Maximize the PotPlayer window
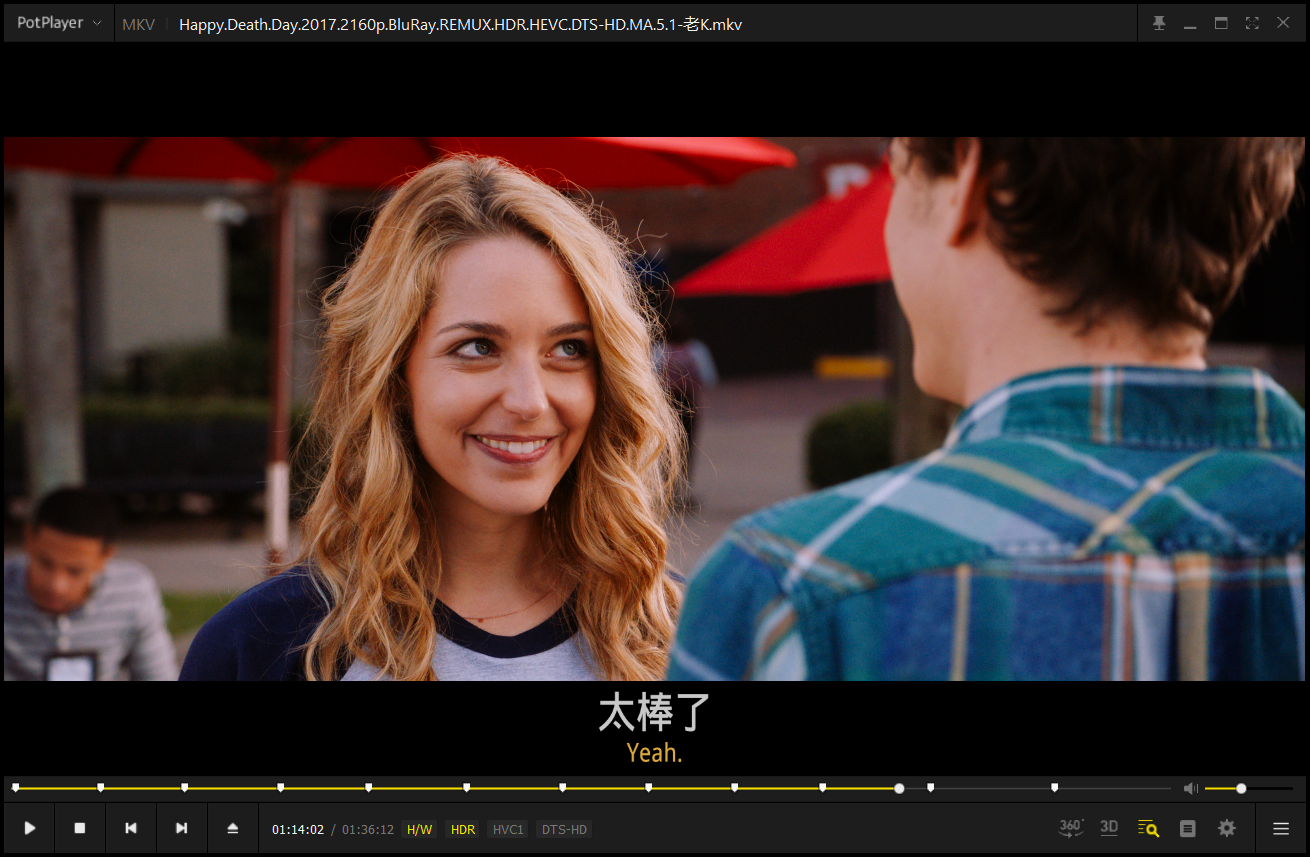This screenshot has width=1310, height=857. coord(1221,23)
